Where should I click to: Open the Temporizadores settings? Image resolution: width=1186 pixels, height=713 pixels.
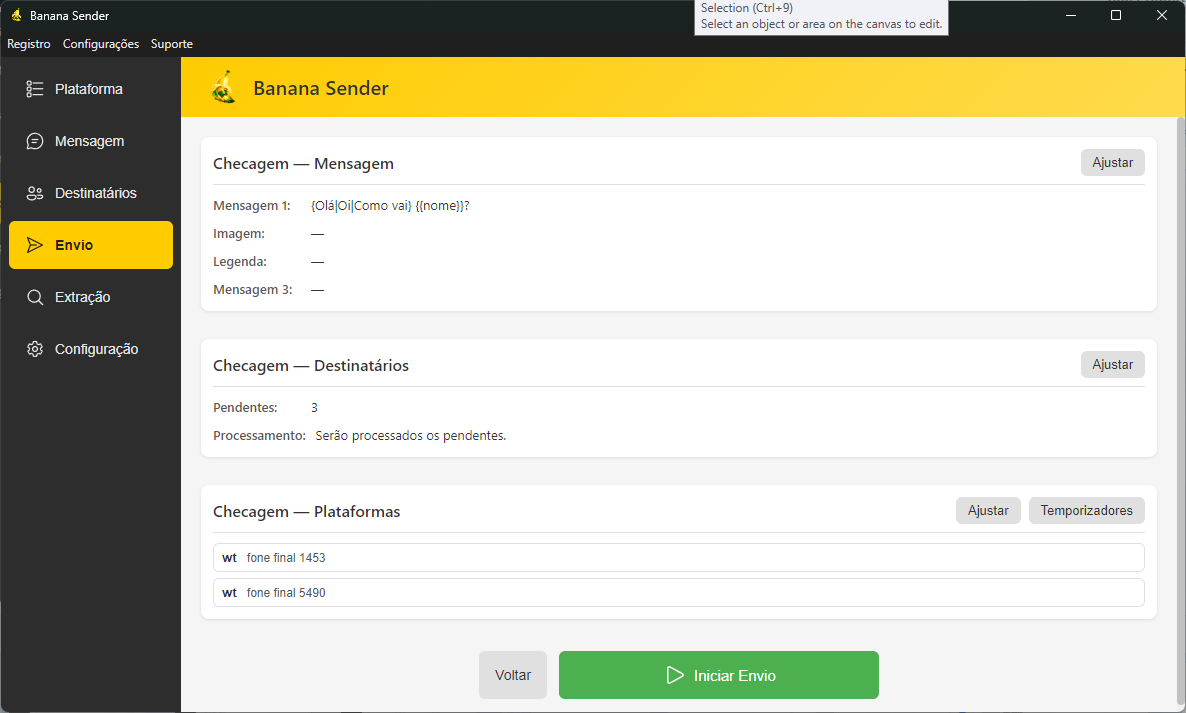[1086, 510]
